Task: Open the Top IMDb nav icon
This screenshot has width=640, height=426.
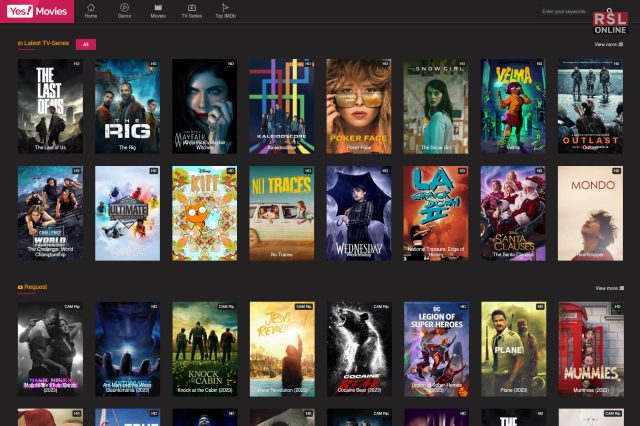Action: (x=225, y=11)
